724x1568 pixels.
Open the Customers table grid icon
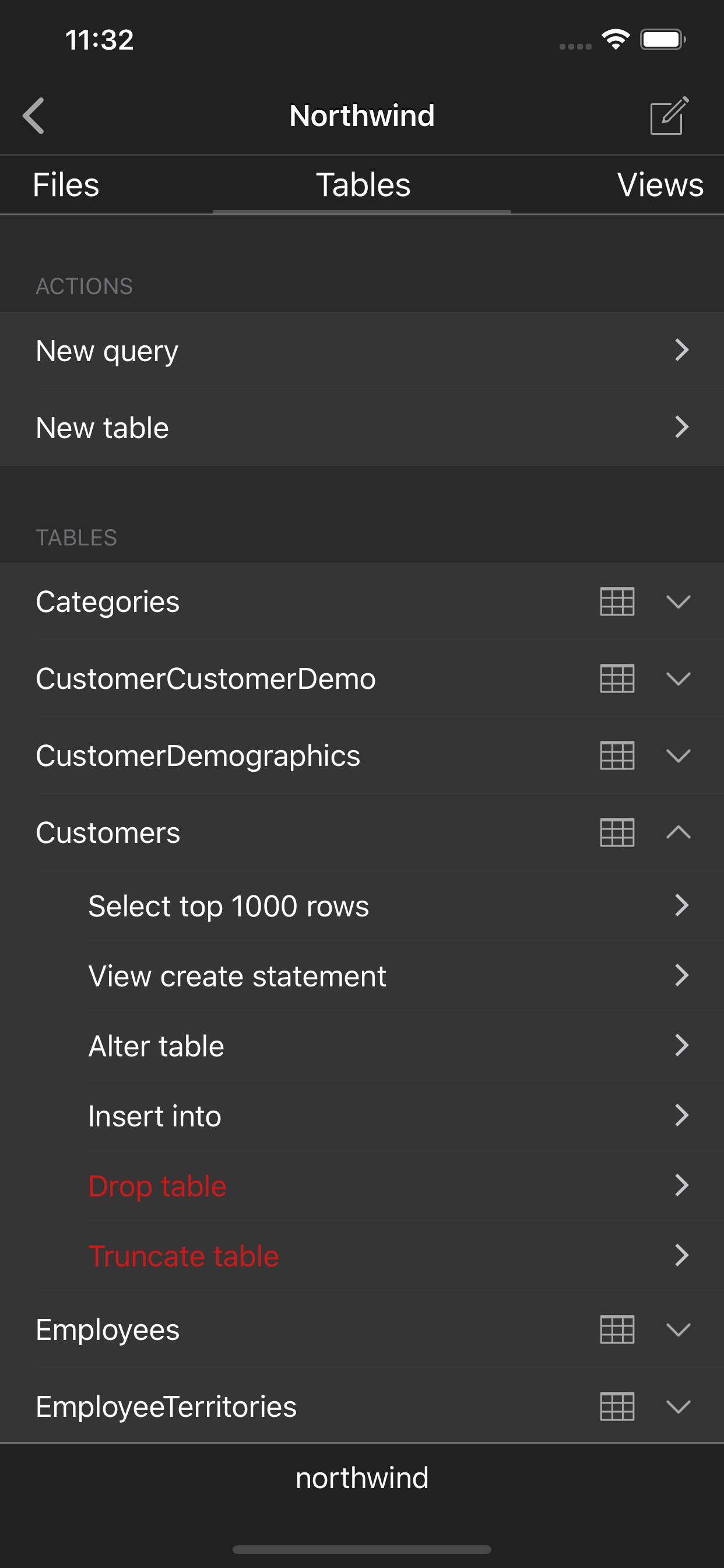(617, 832)
